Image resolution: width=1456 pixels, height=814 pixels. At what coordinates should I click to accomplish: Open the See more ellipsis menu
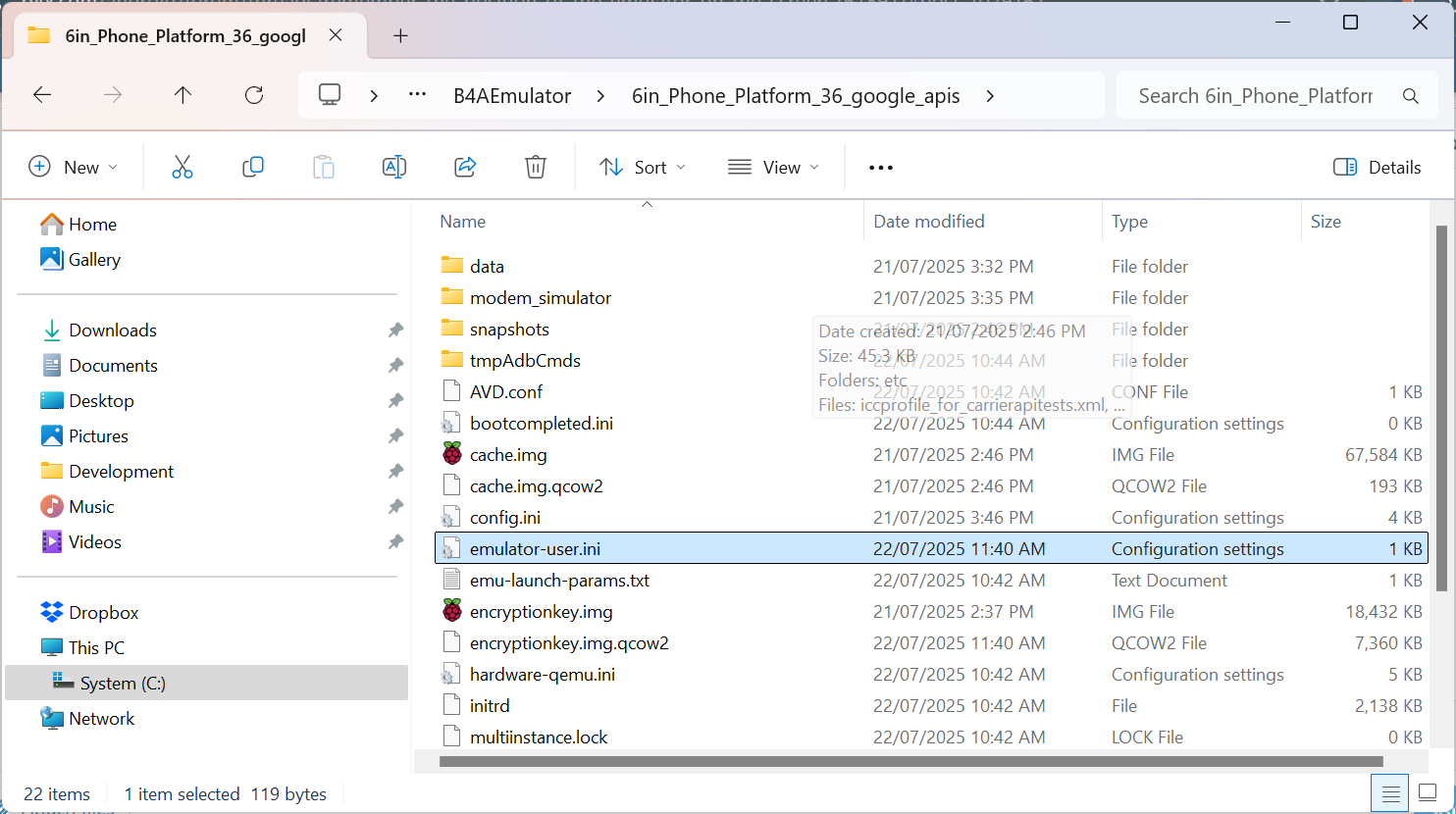pos(881,167)
